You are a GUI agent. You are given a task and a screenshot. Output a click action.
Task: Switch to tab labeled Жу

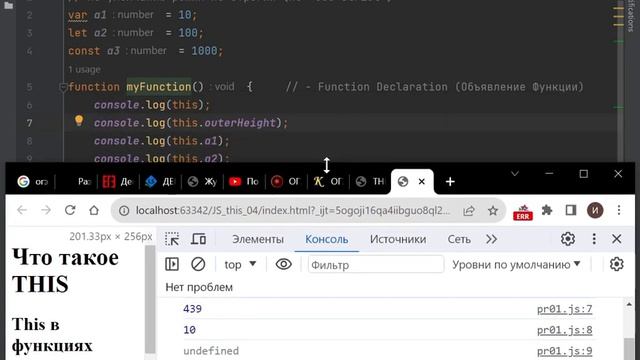(202, 182)
